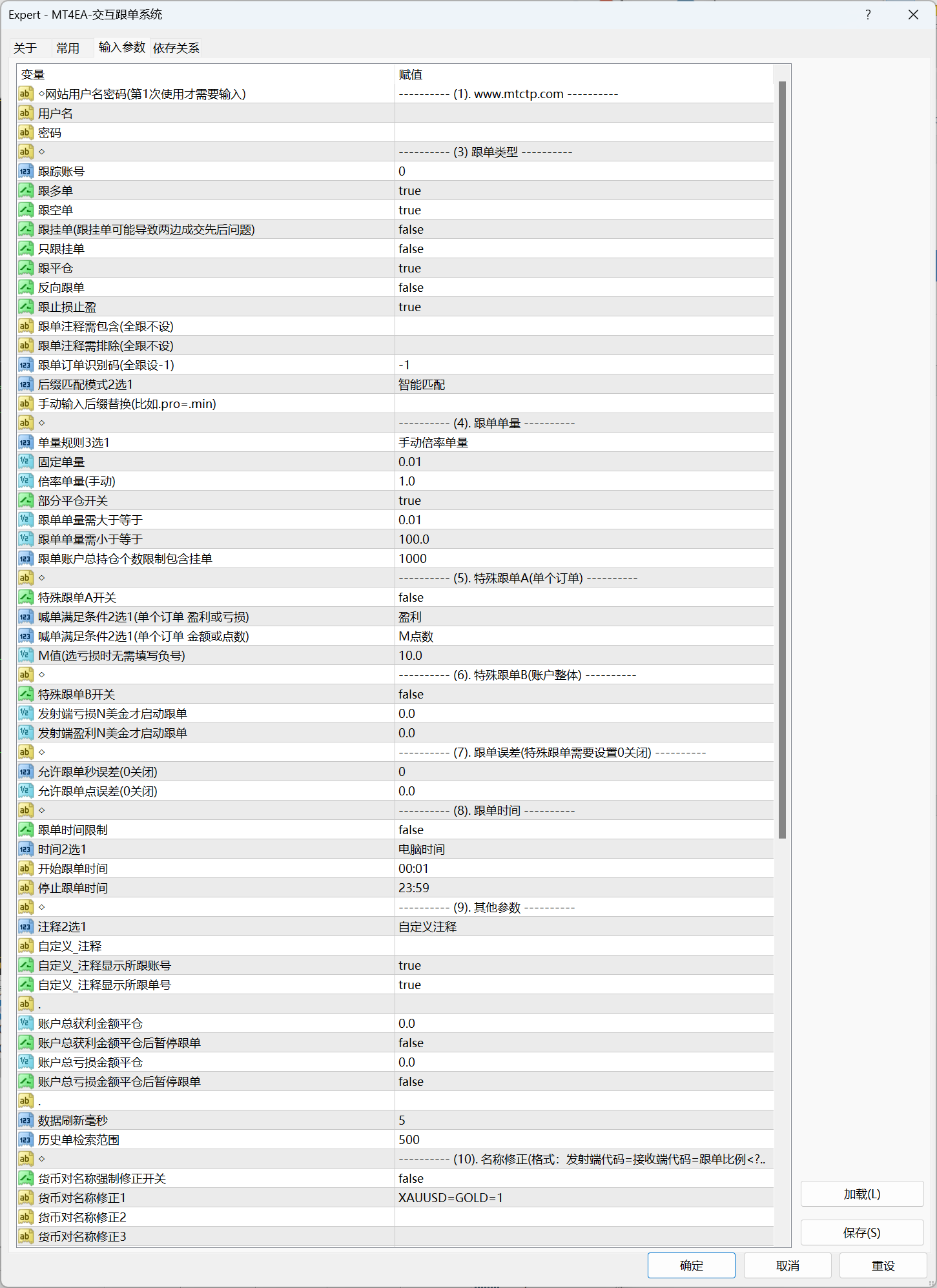Switch to the 常用 tab

[68, 48]
